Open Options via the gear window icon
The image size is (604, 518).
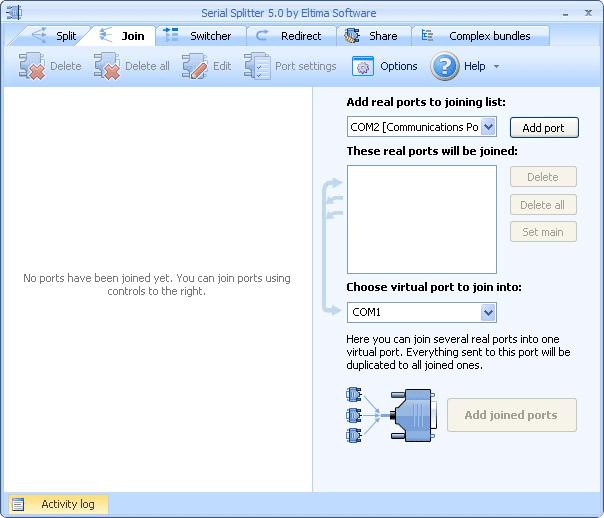click(x=362, y=66)
